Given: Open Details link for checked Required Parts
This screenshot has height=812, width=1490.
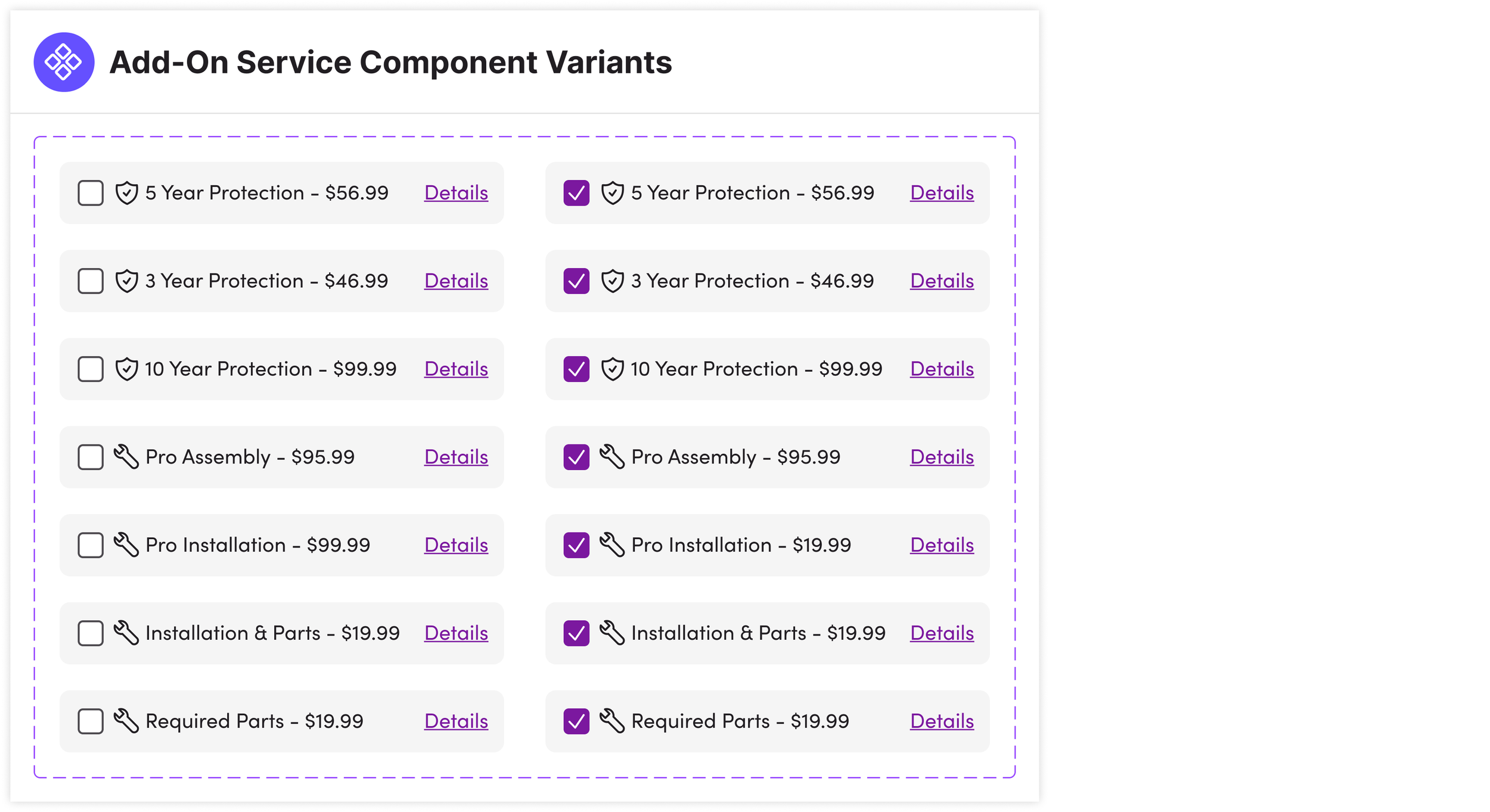Looking at the screenshot, I should (x=942, y=721).
